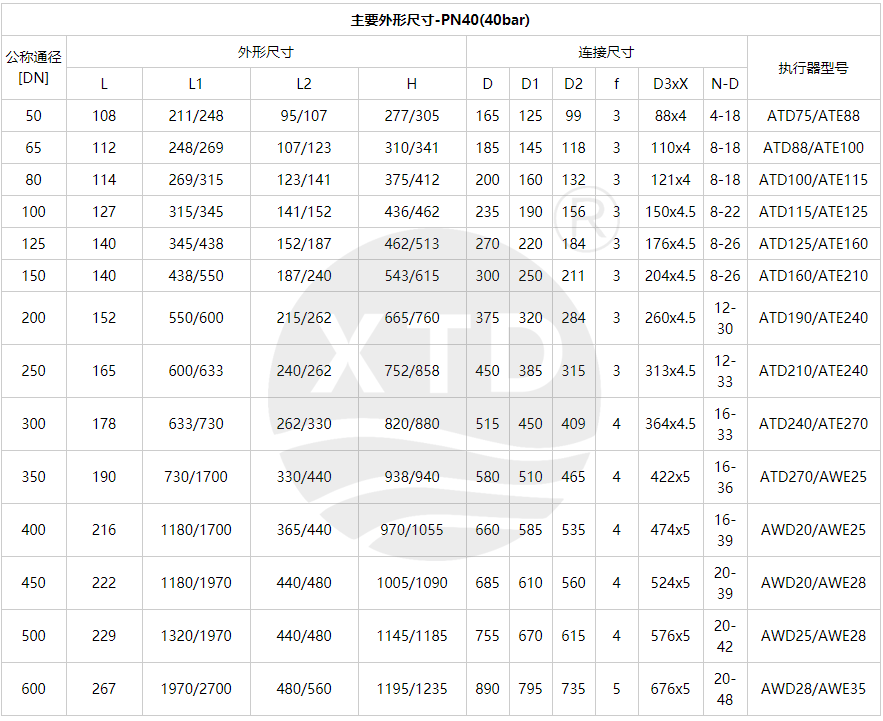Click the 20-48 cell in N-D column

[725, 689]
